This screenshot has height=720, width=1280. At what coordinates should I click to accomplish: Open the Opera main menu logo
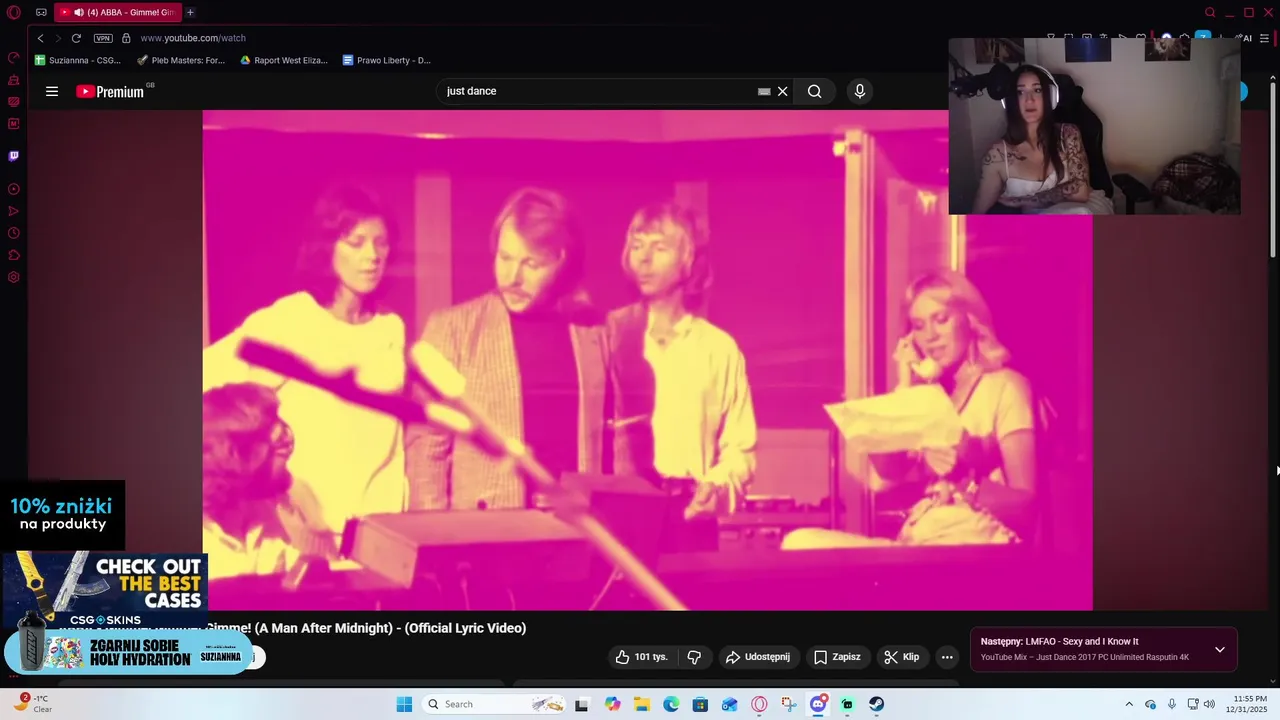(x=14, y=12)
